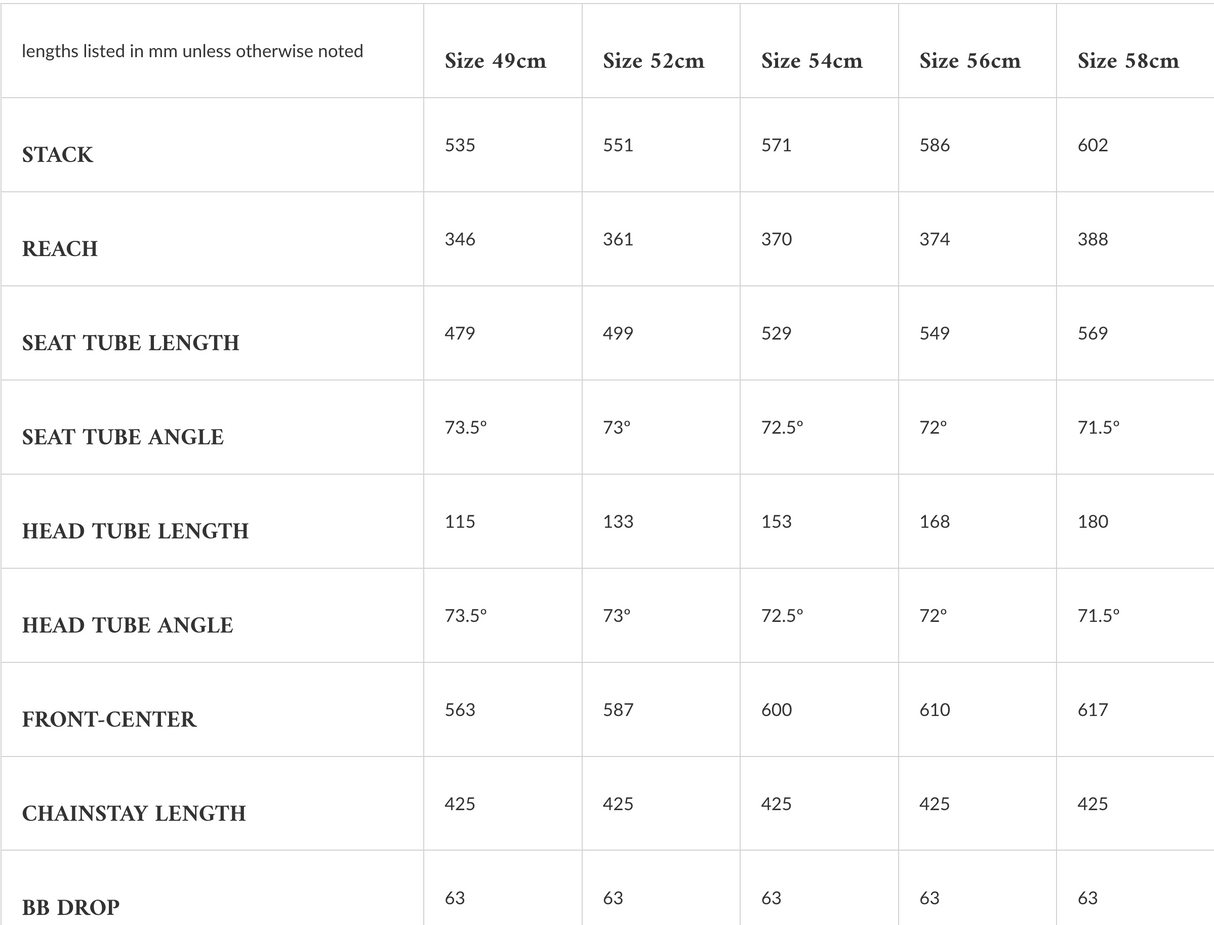Screen dimensions: 1214x925
Task: Select seat tube length value 529
Action: 776,333
